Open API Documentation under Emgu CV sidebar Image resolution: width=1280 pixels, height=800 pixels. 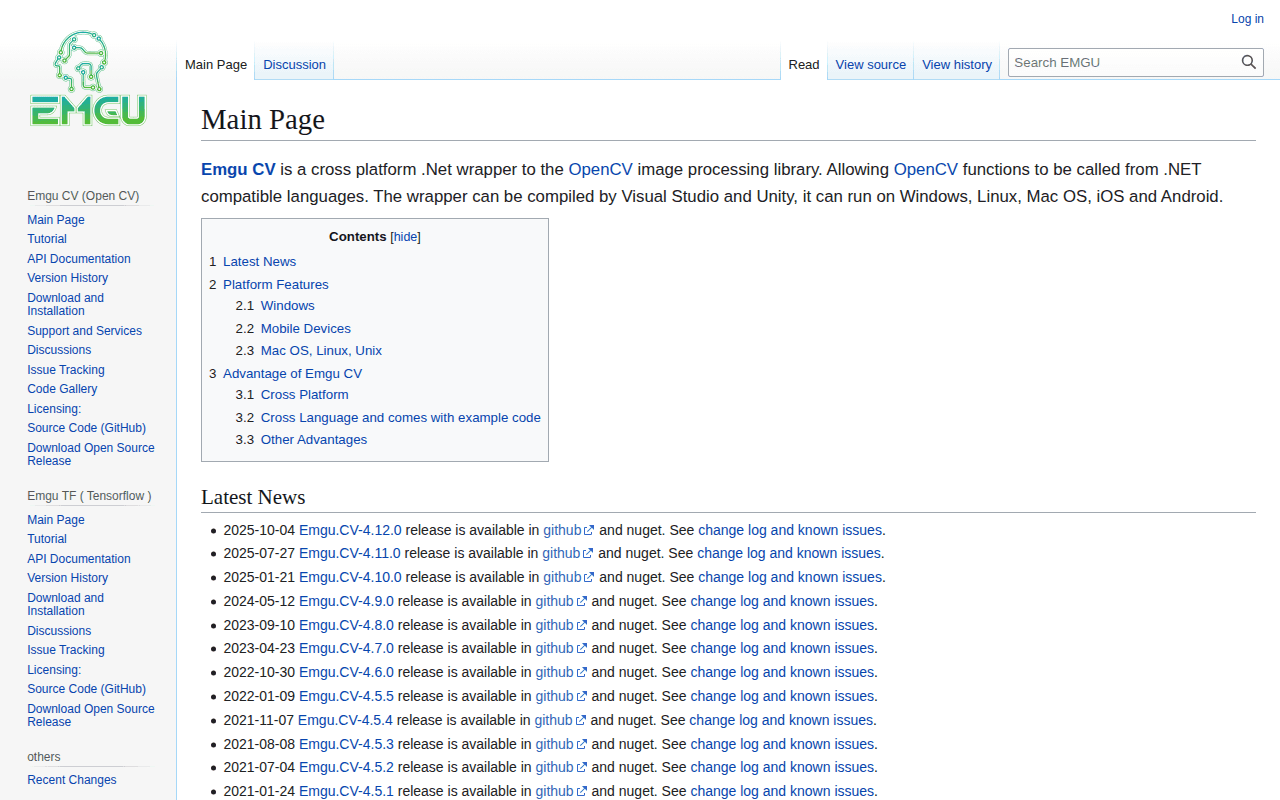[79, 259]
